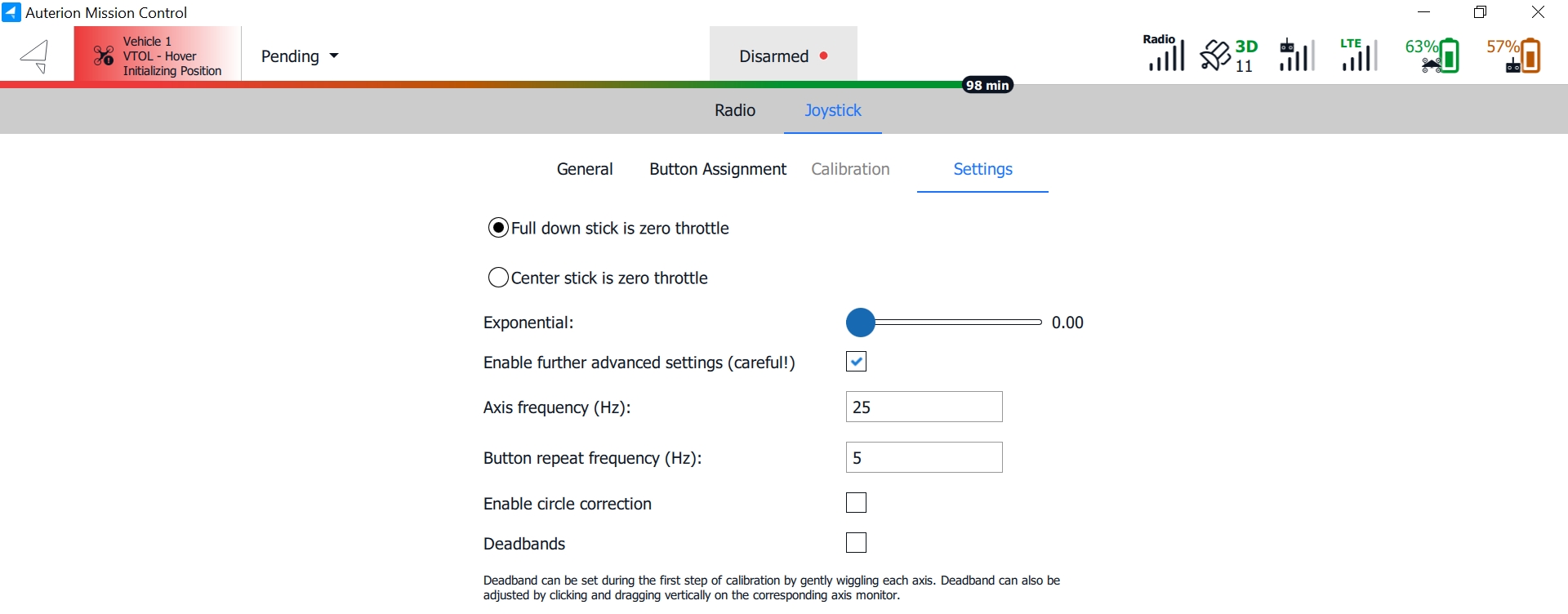Select Full down stick is zero throttle

coord(498,228)
